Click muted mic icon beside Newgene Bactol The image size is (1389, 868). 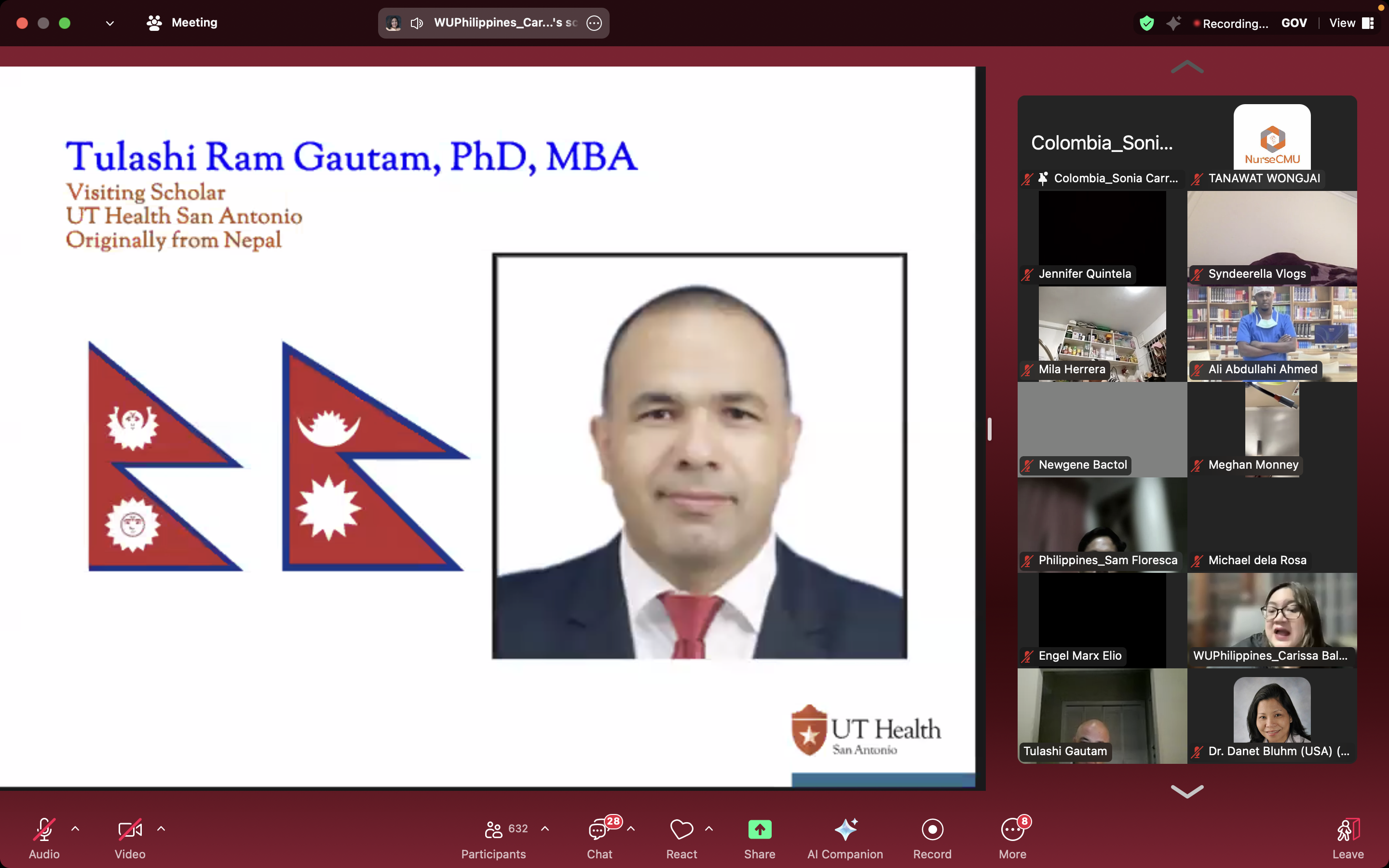coord(1027,465)
